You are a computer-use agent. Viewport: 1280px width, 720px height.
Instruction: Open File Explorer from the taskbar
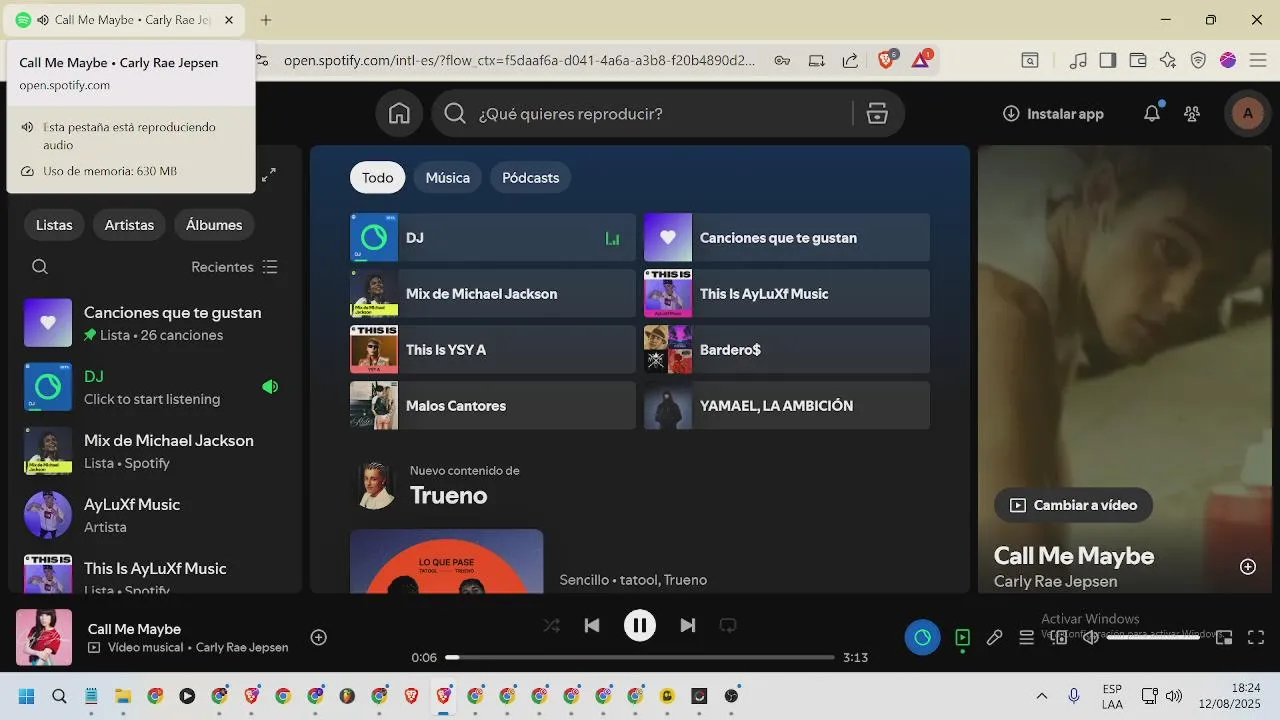123,696
